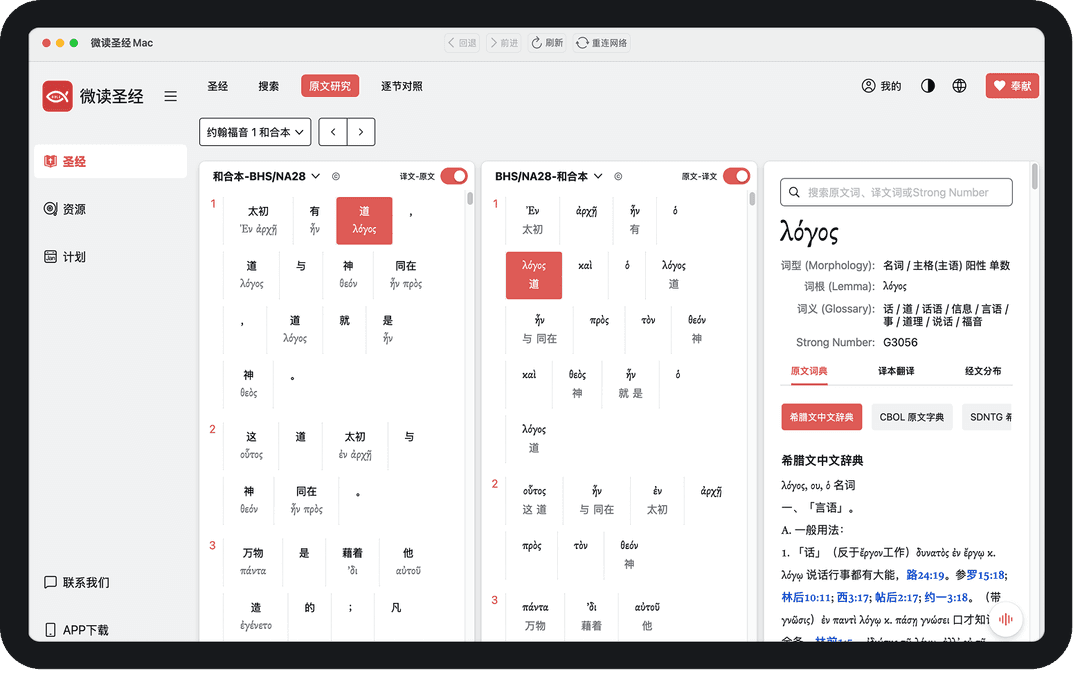Go to previous chapter arrow
This screenshot has height=677, width=1080.
(333, 132)
